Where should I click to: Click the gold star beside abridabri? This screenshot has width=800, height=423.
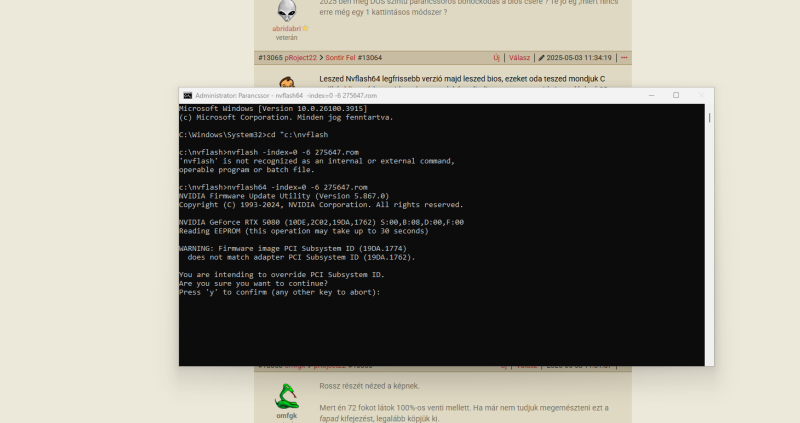[x=306, y=29]
